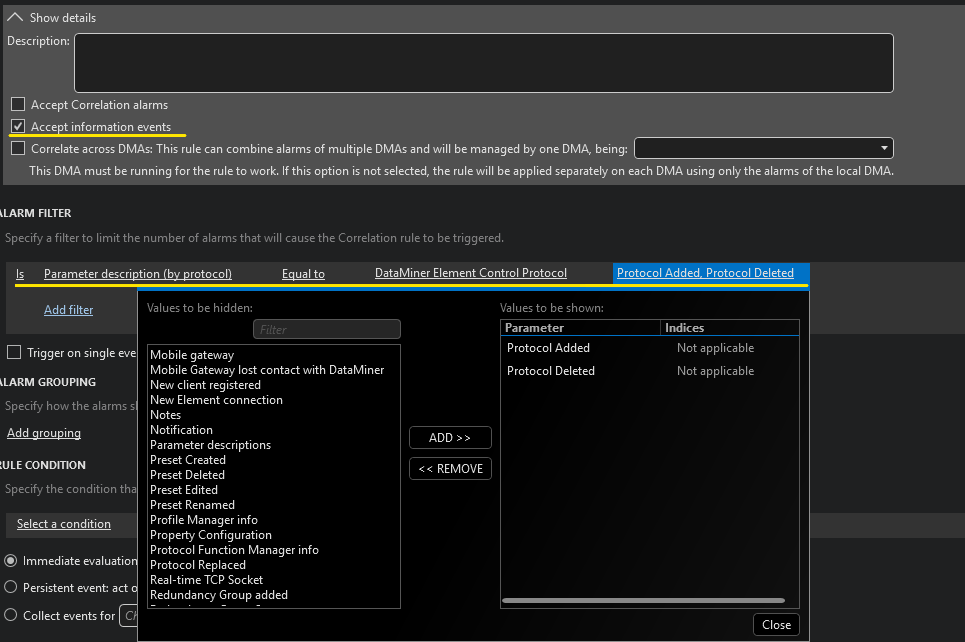Type in the values Filter box

pos(327,329)
